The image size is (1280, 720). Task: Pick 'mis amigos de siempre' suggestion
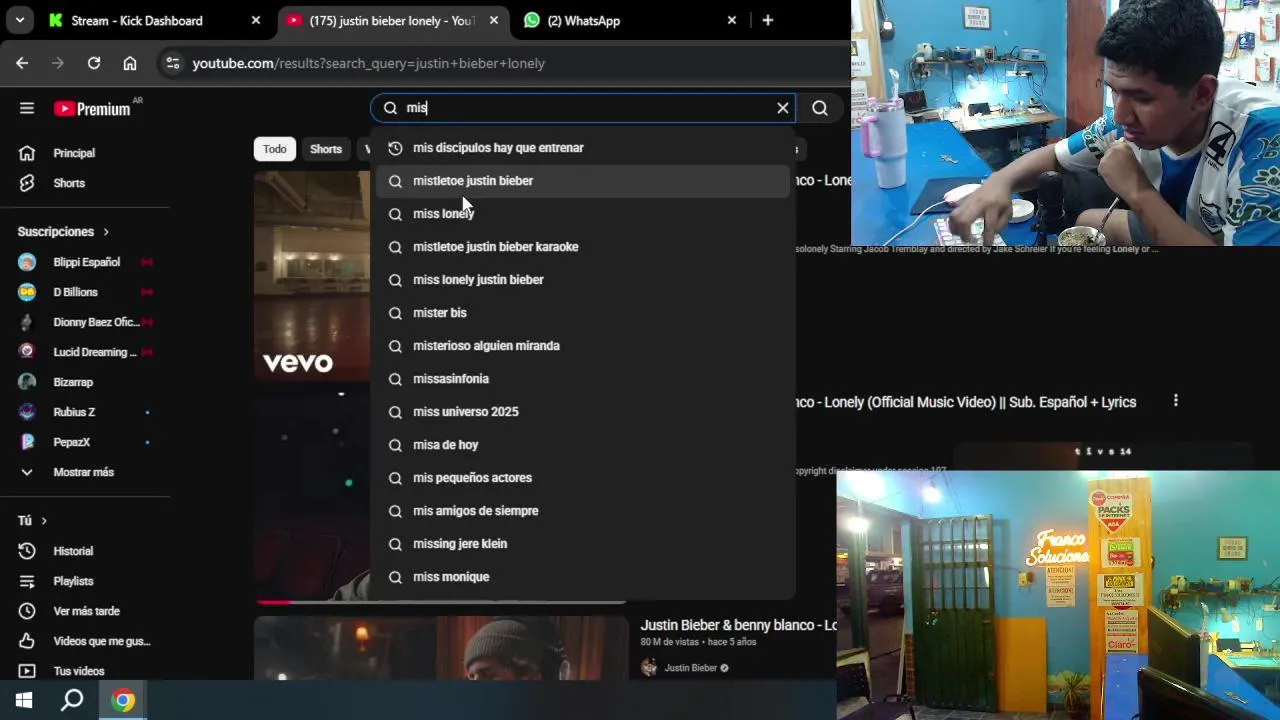(x=583, y=511)
